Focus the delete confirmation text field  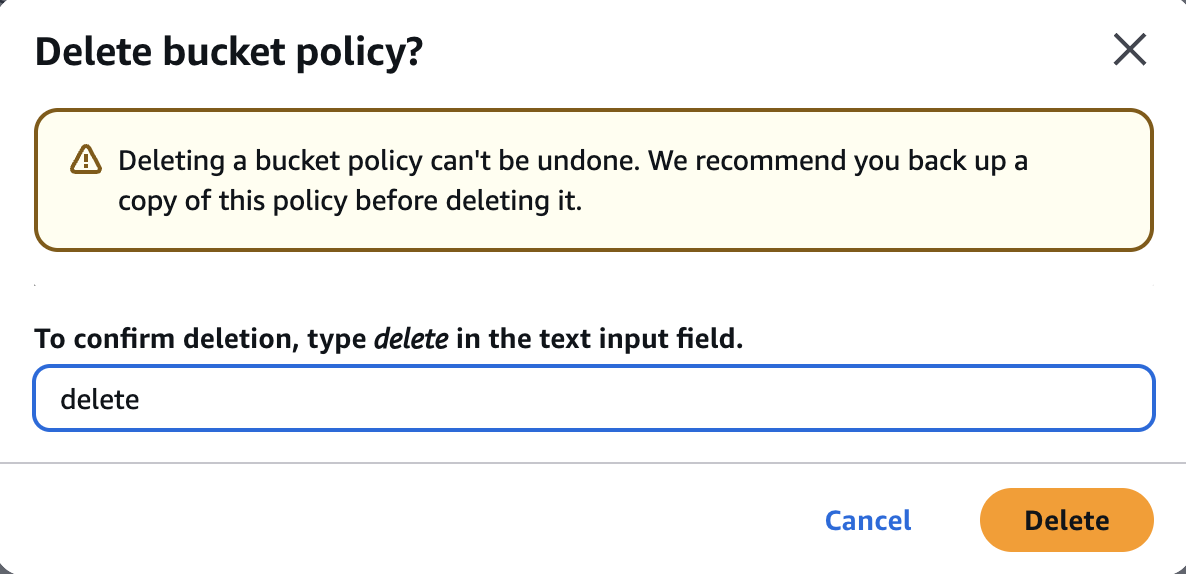click(594, 399)
